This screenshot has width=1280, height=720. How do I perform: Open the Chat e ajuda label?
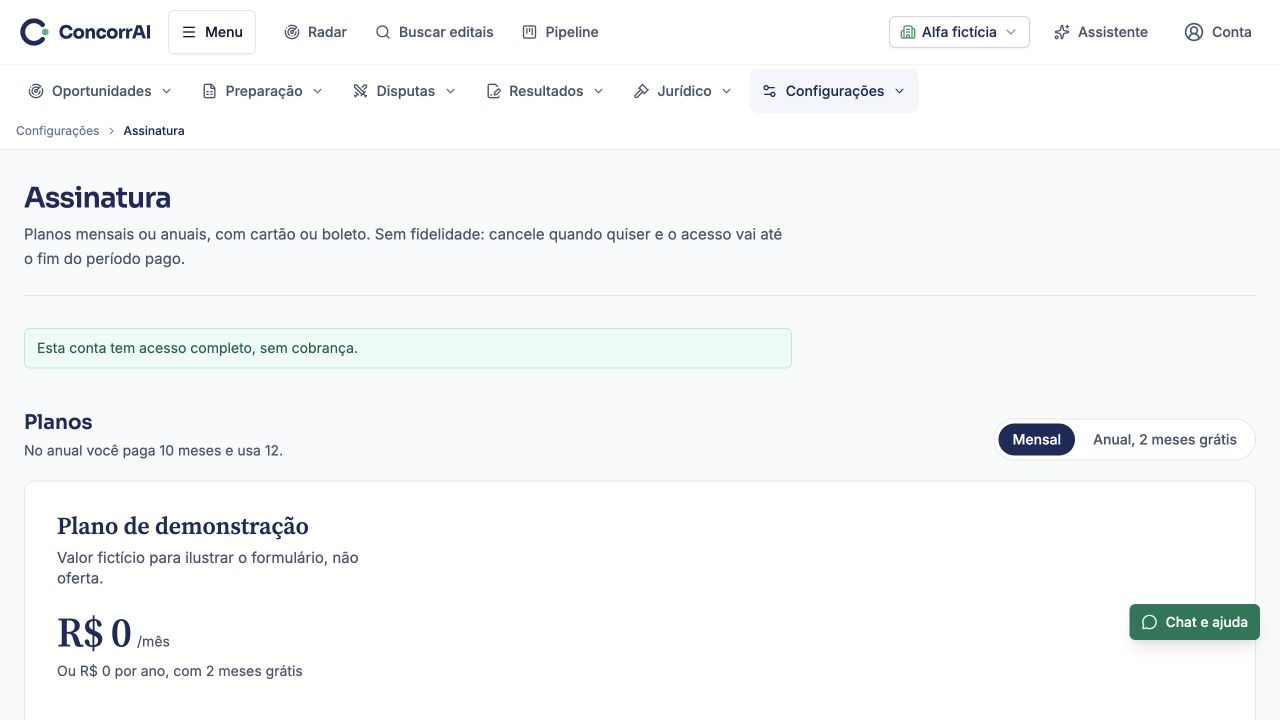pos(1207,622)
